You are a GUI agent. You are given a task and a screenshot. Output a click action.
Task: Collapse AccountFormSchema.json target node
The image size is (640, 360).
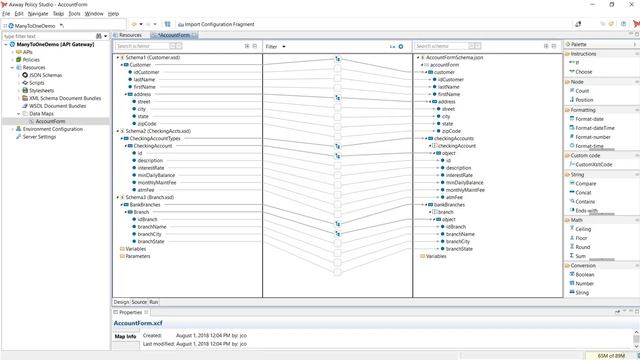click(x=418, y=58)
